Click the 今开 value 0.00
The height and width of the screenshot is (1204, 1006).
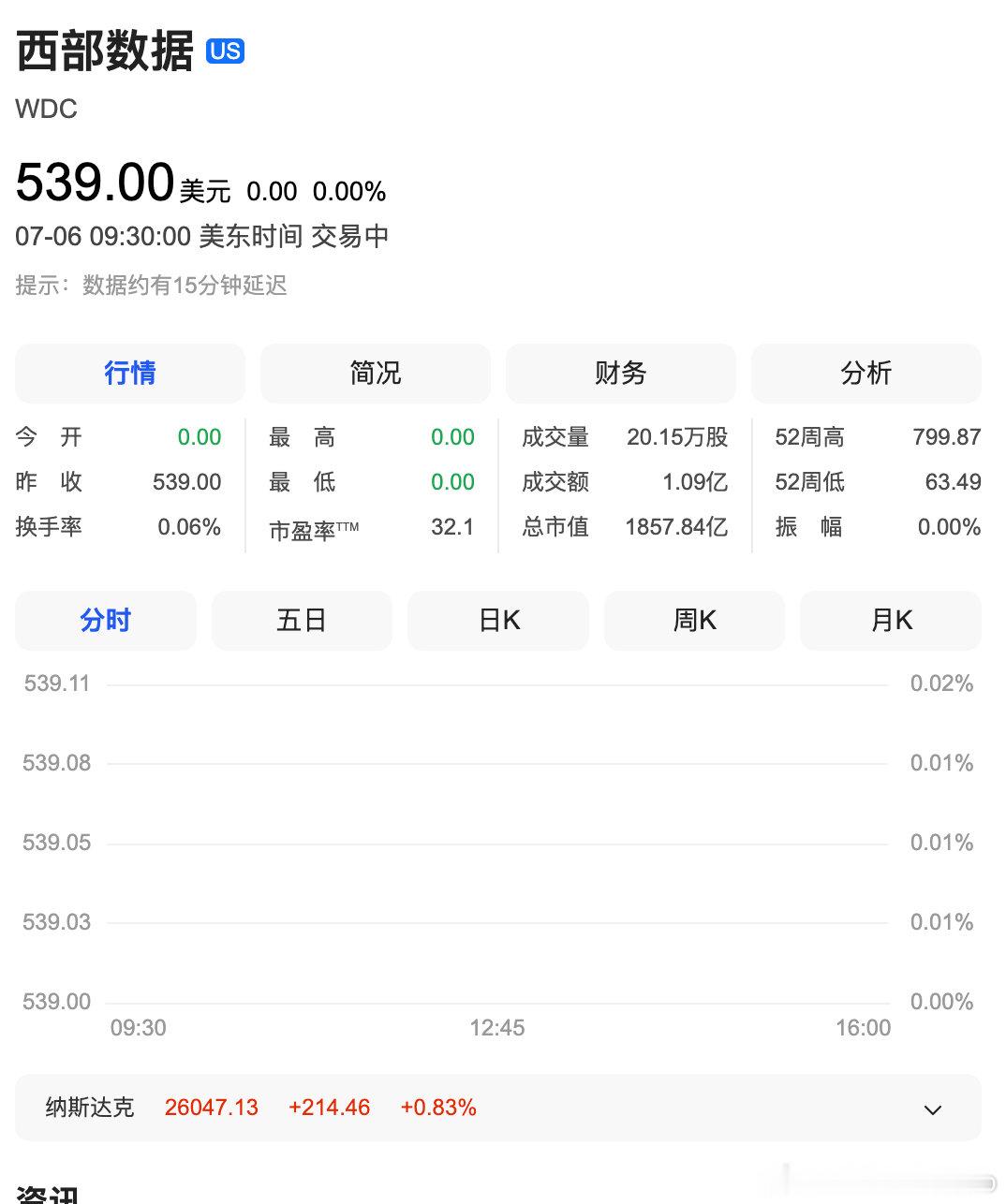pos(200,437)
